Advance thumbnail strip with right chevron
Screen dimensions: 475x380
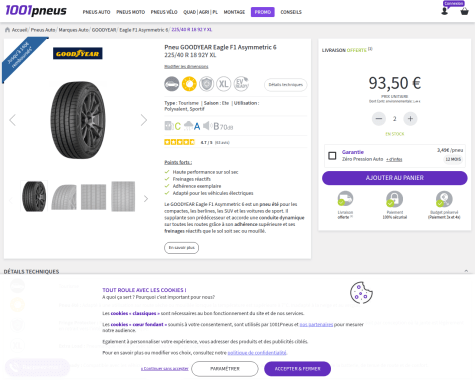tap(146, 199)
